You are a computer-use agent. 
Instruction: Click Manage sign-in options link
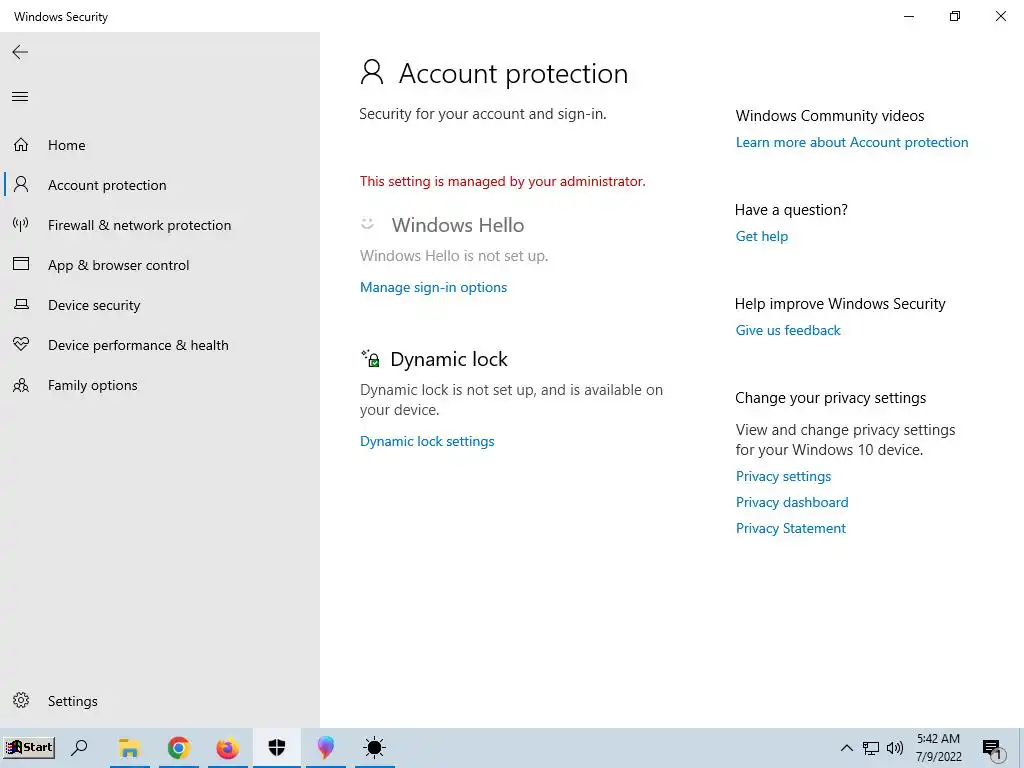pos(434,287)
